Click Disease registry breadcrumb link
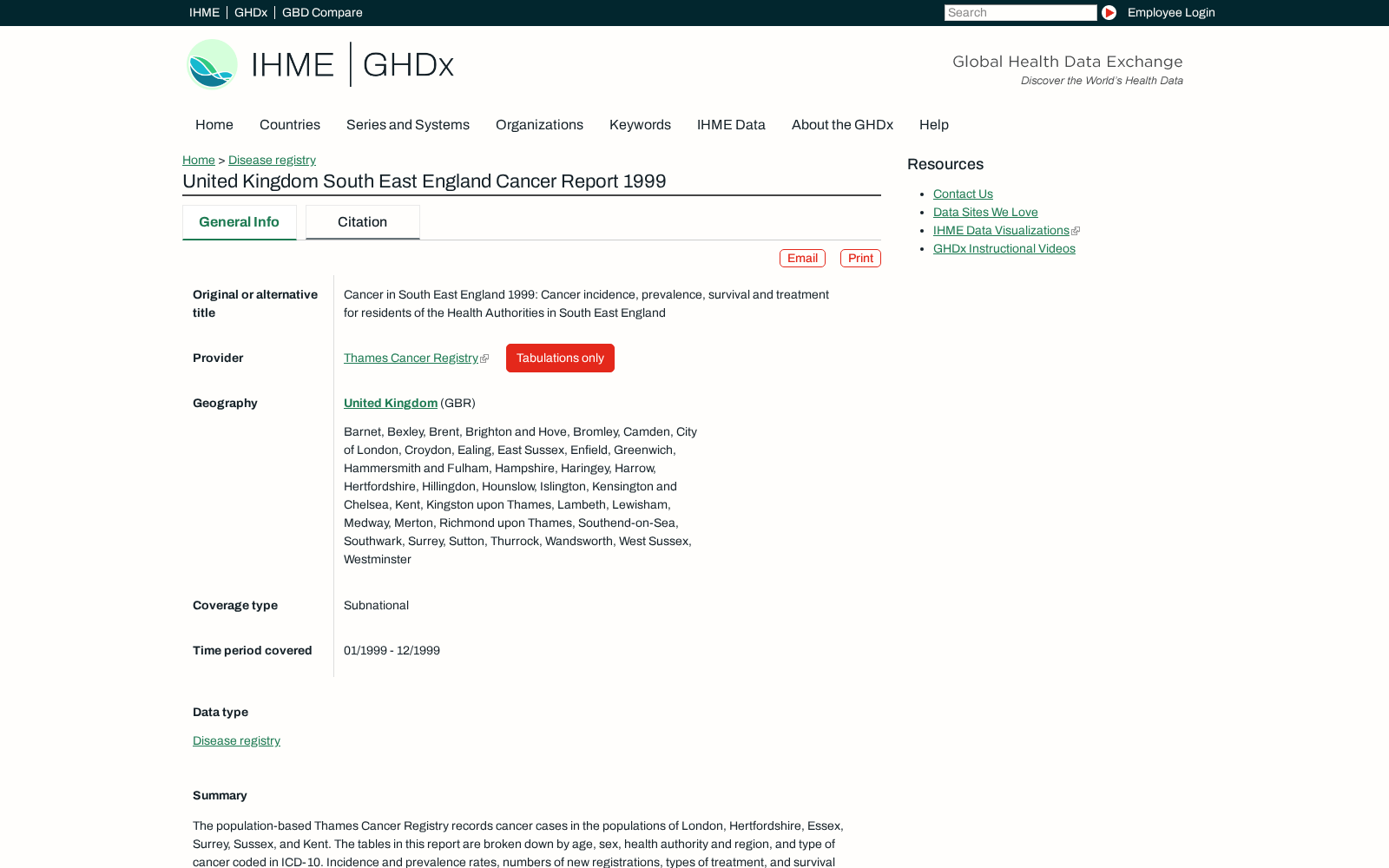Viewport: 1389px width, 868px height. point(272,161)
